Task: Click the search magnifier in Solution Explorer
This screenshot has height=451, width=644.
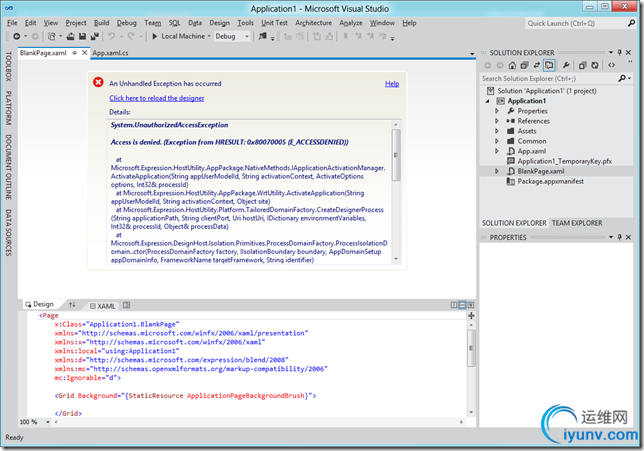Action: 623,78
